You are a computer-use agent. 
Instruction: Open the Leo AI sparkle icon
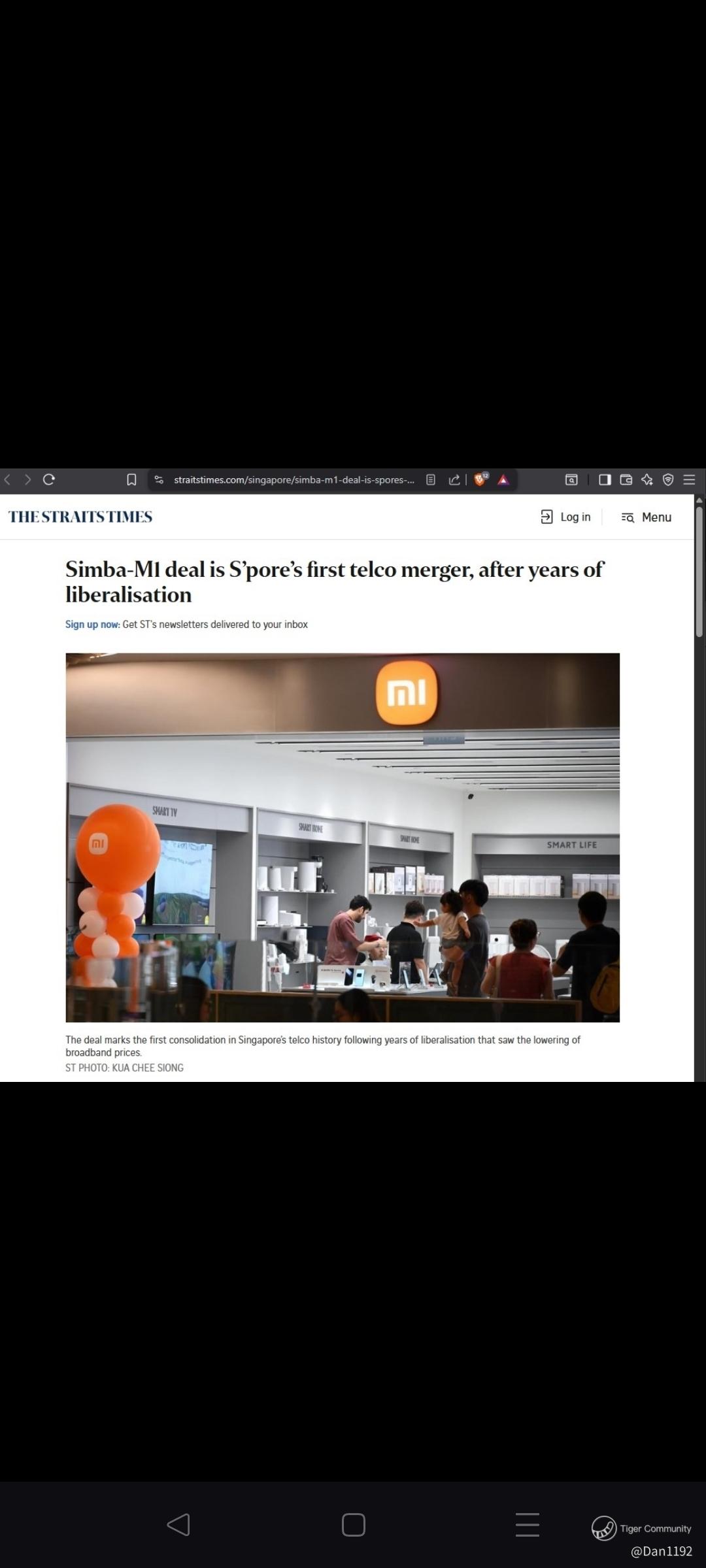pos(647,480)
